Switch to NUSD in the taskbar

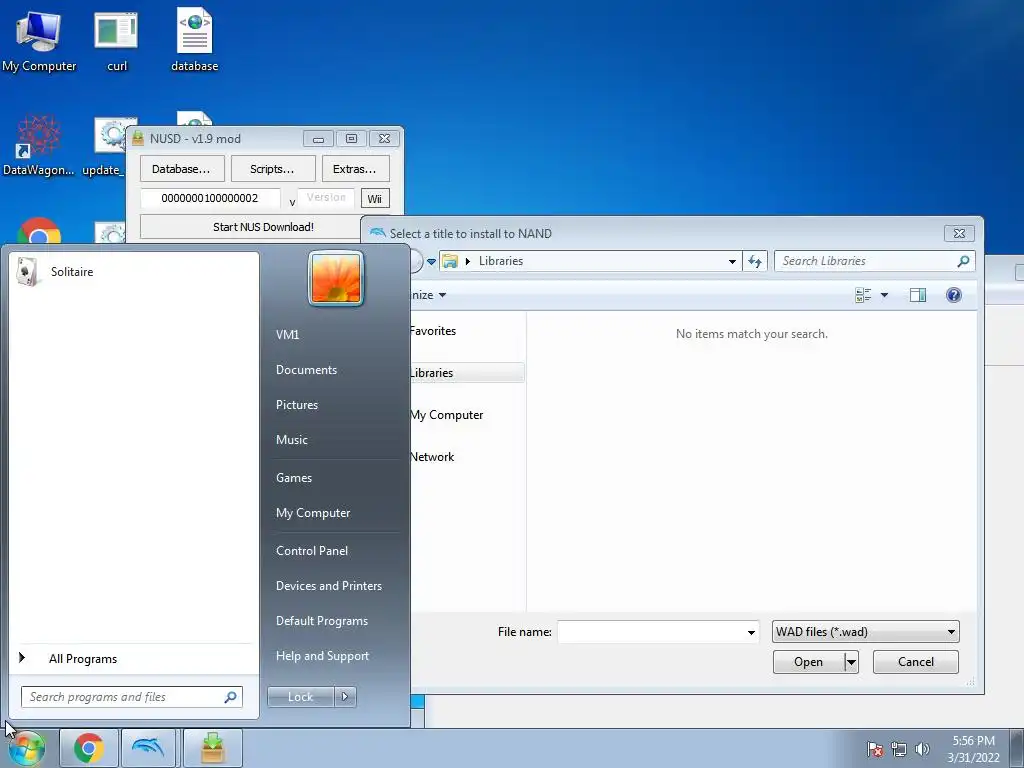(212, 748)
